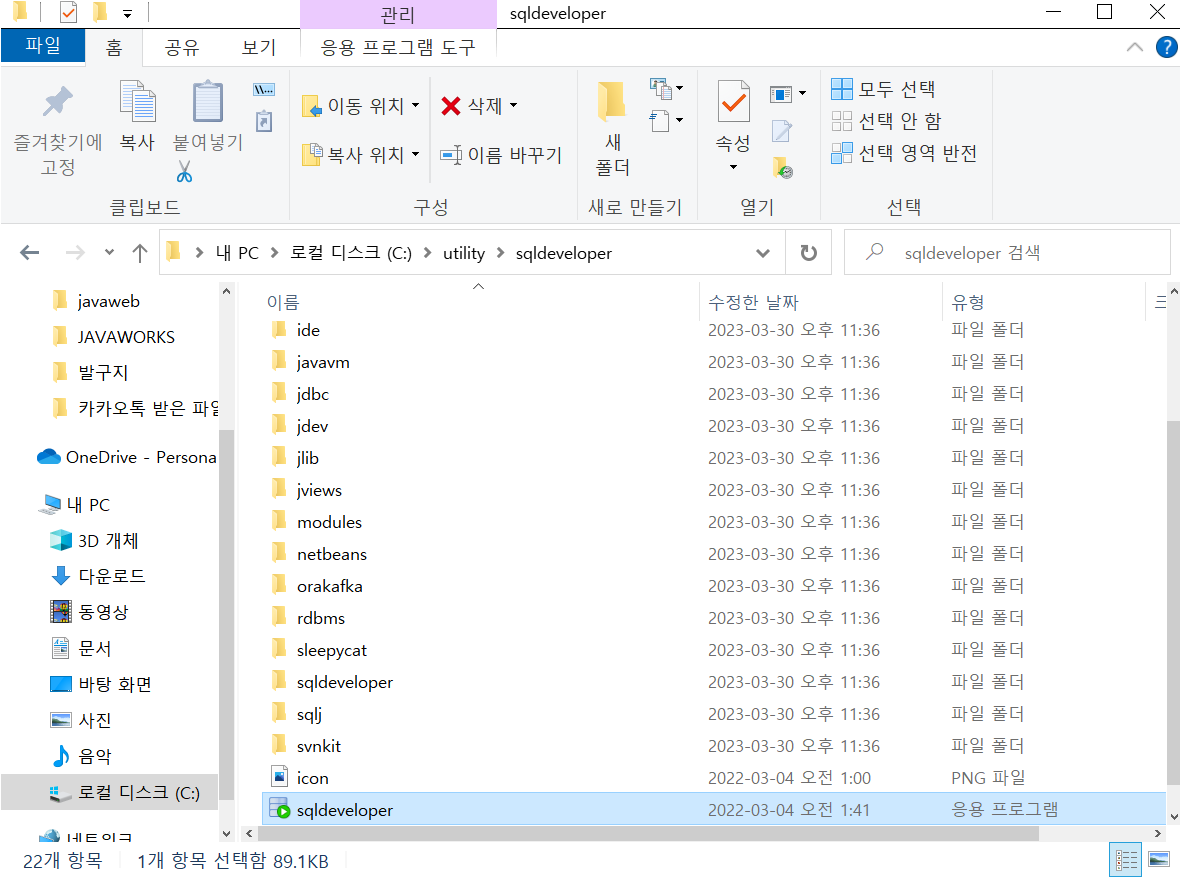Viewport: 1180px width, 878px height.
Task: Sort by Date modified (수정한 날짜) column
Action: click(x=753, y=302)
